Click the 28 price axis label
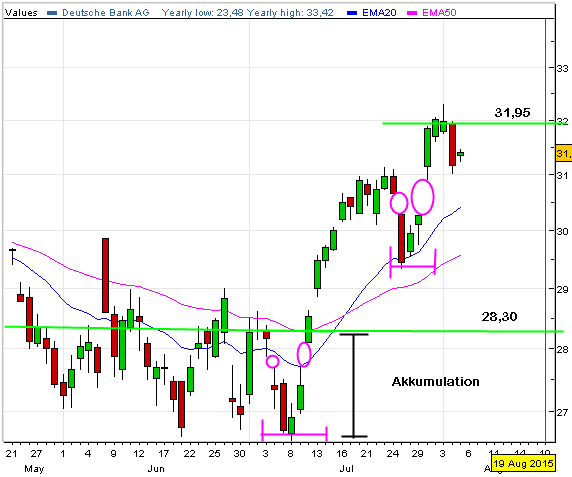Viewport: 572px width, 477px height. [x=562, y=349]
